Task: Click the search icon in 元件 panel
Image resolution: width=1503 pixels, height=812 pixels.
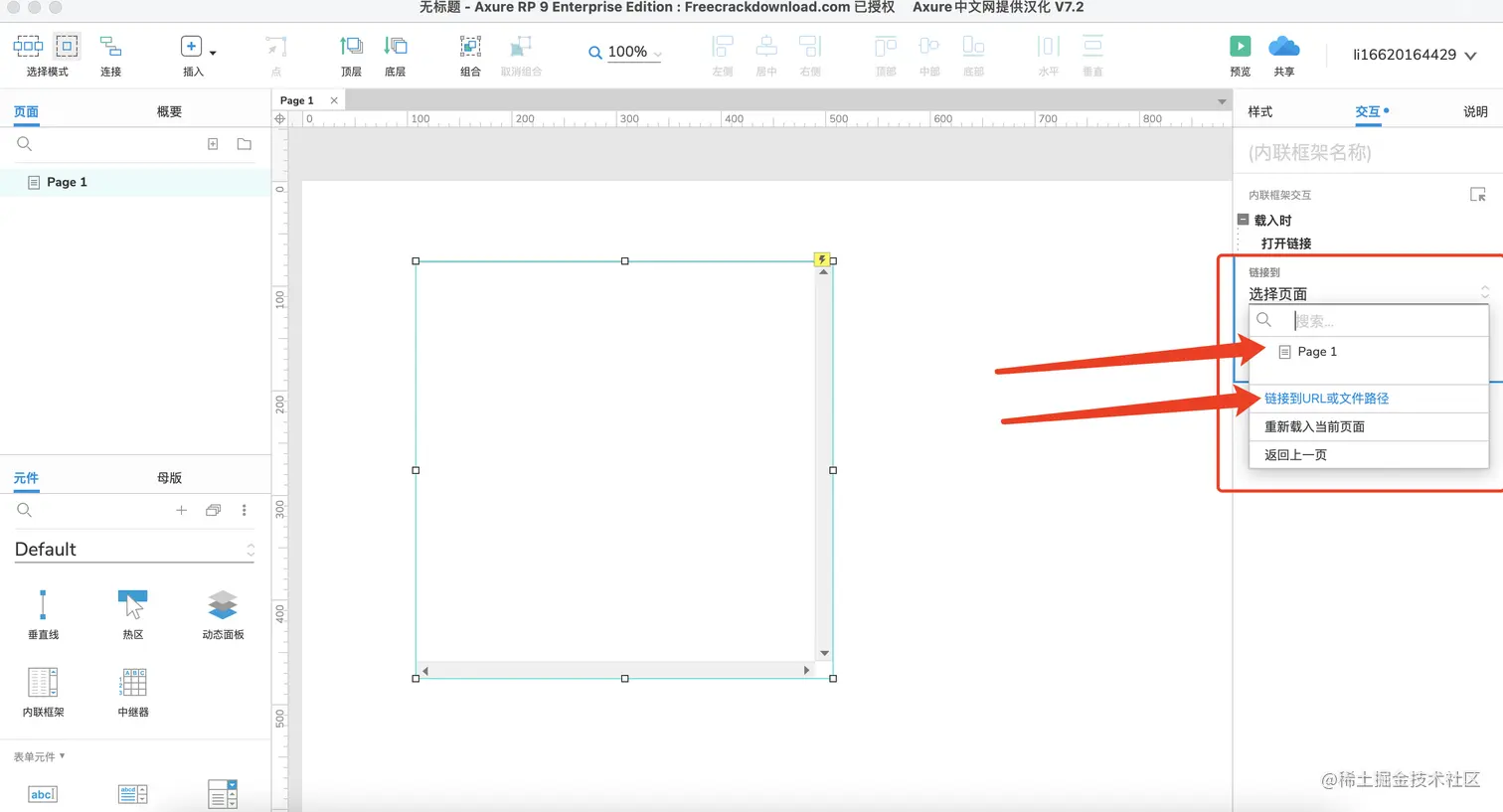Action: (x=25, y=510)
